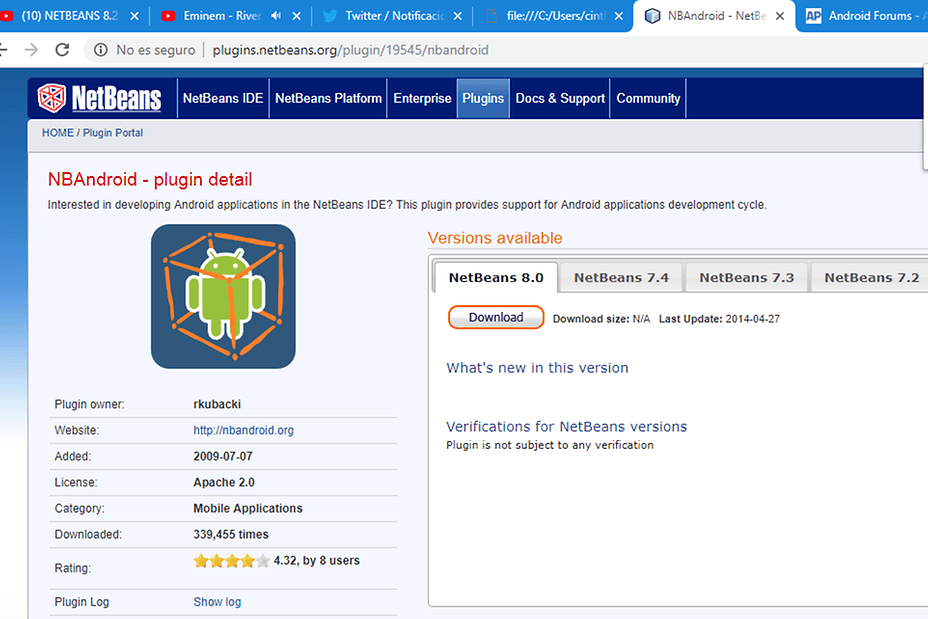Viewport: 928px width, 619px height.
Task: Close the Eminem - River tab
Action: pyautogui.click(x=297, y=16)
